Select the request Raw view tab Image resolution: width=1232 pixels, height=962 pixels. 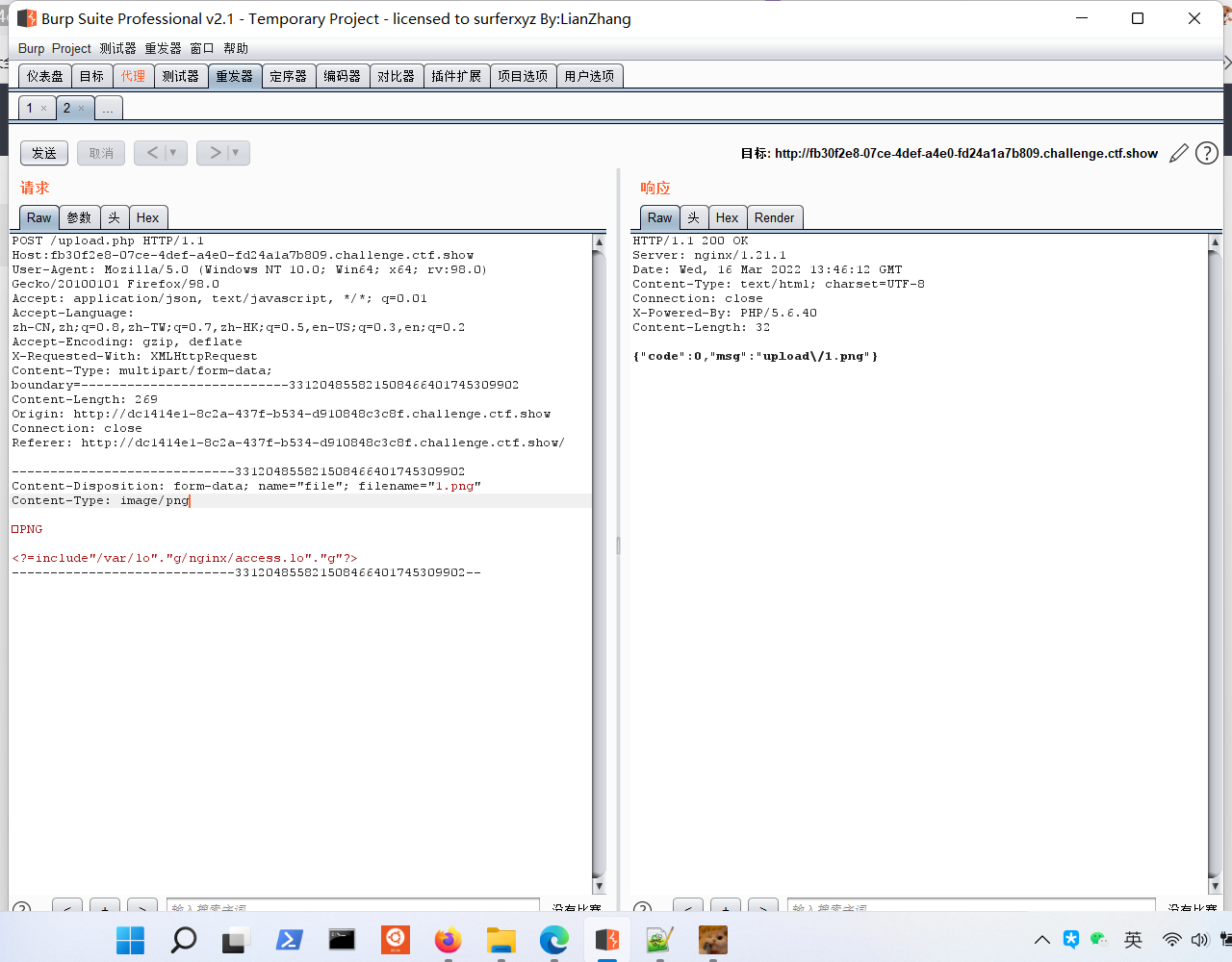tap(38, 217)
